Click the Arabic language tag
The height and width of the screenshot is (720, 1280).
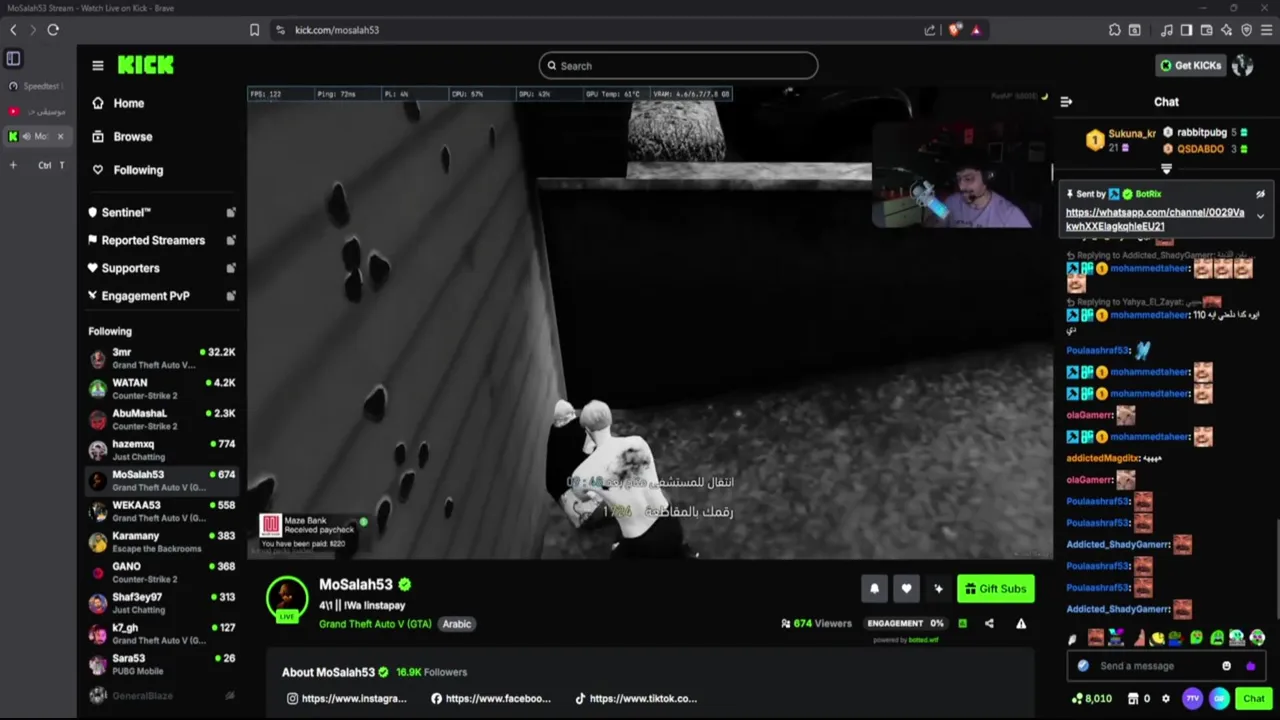coord(457,624)
